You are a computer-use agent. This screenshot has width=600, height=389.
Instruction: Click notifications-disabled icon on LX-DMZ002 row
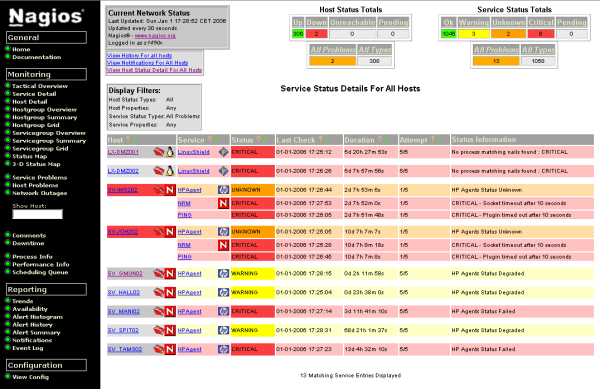coord(158,171)
